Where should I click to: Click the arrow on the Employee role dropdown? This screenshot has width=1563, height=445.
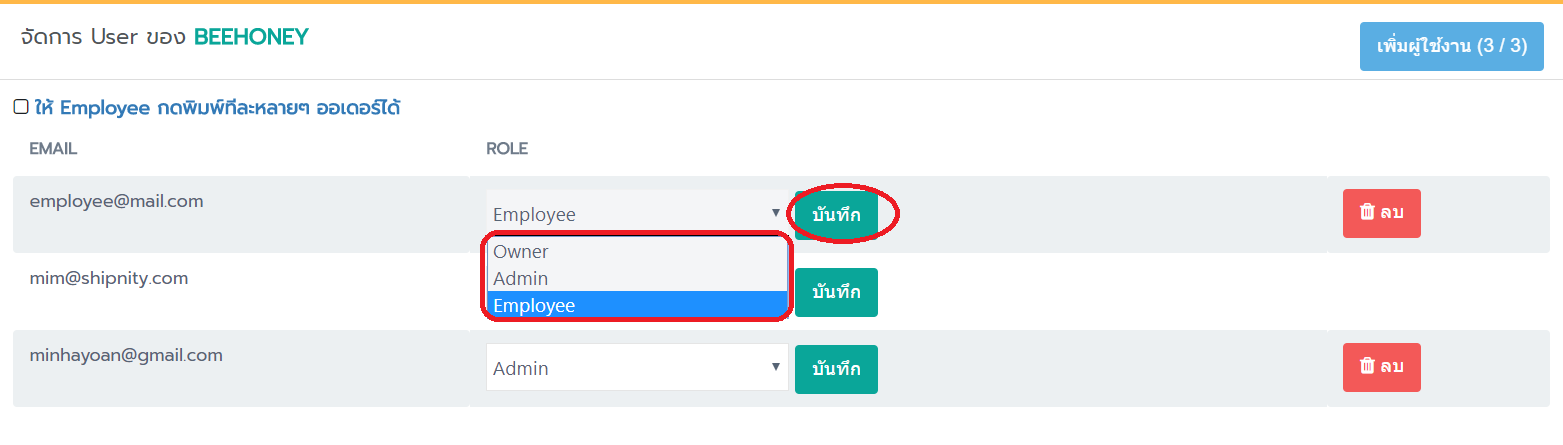[x=775, y=213]
